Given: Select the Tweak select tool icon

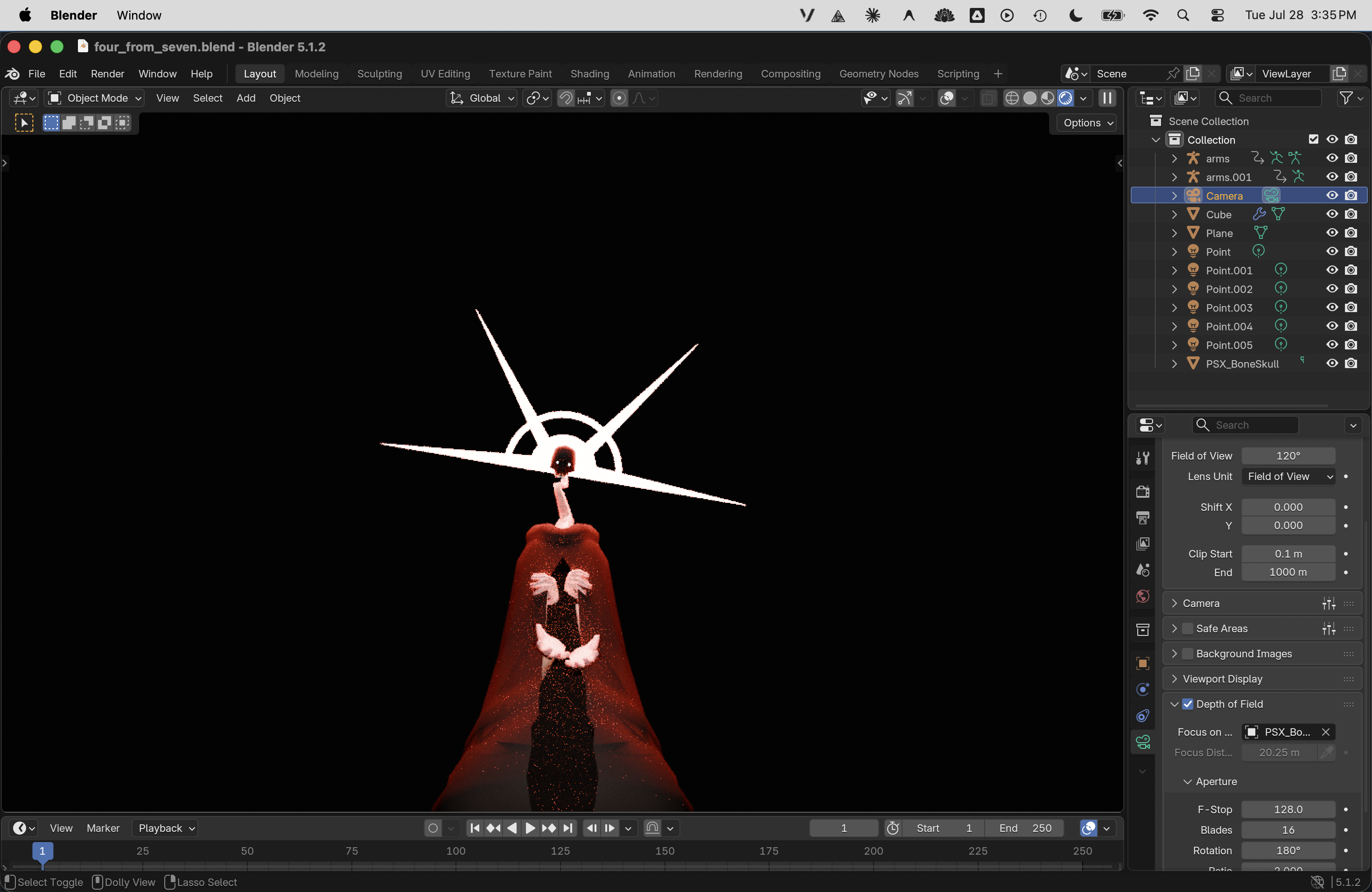Looking at the screenshot, I should click(x=24, y=123).
